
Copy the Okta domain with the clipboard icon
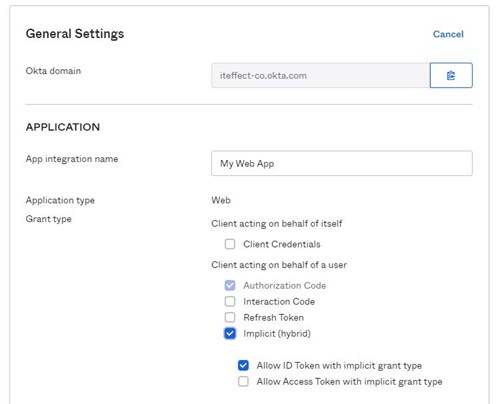[451, 75]
